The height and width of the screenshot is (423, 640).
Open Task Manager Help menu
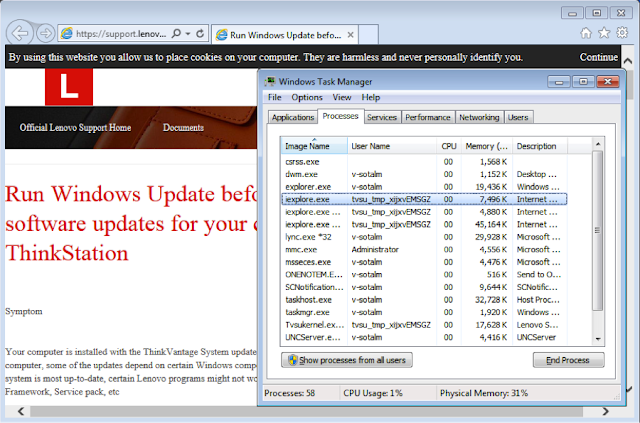coord(371,97)
